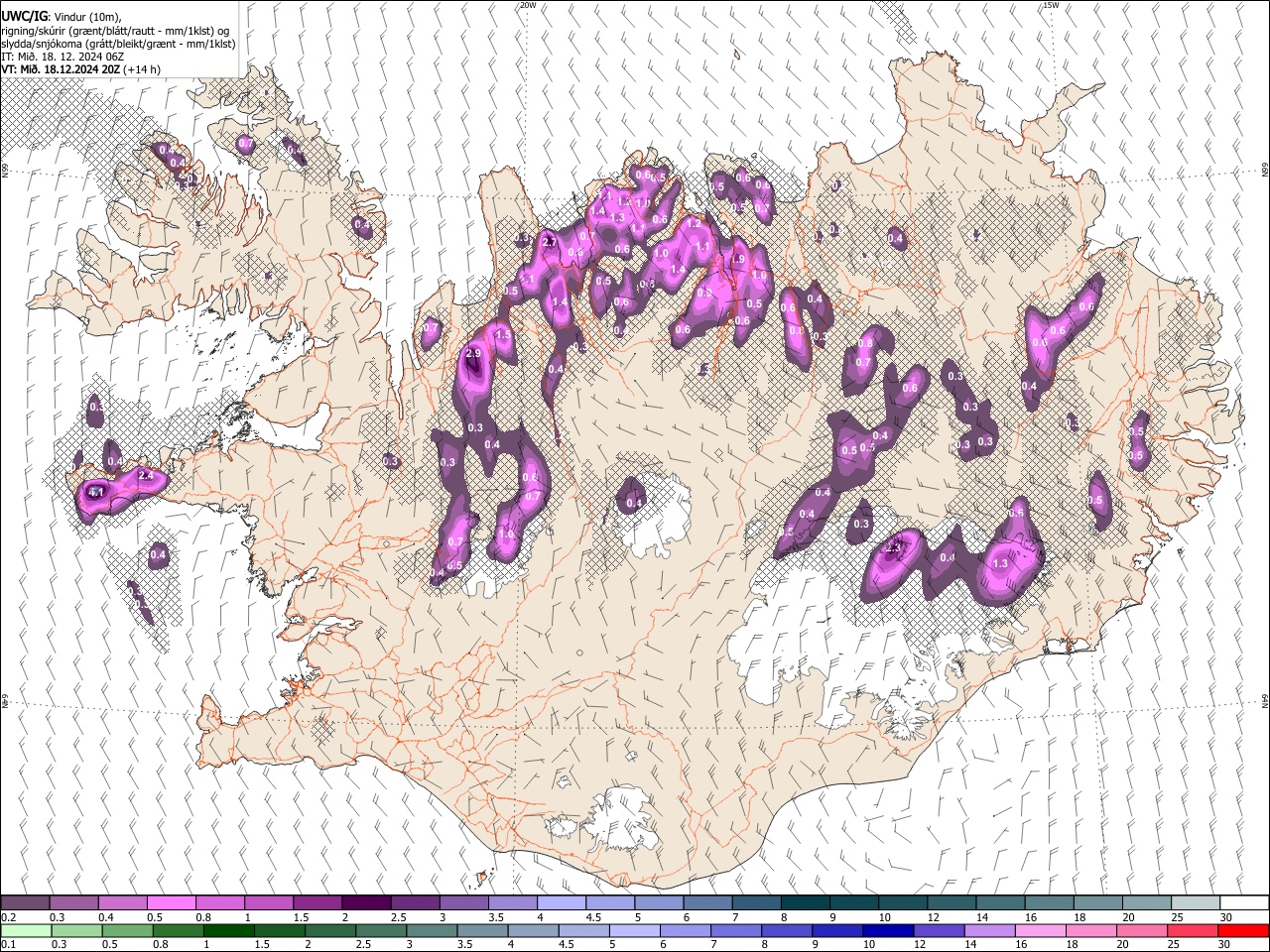
Task: Click the 14 label under the lower scale
Action: tap(969, 945)
